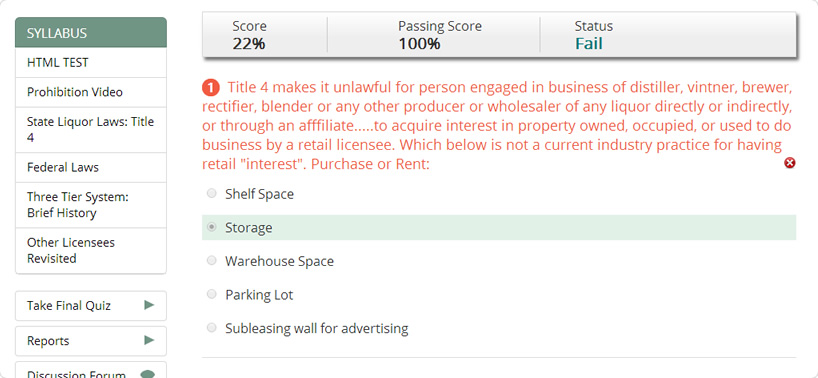
Task: Select the Storage radio button
Action: click(x=211, y=227)
